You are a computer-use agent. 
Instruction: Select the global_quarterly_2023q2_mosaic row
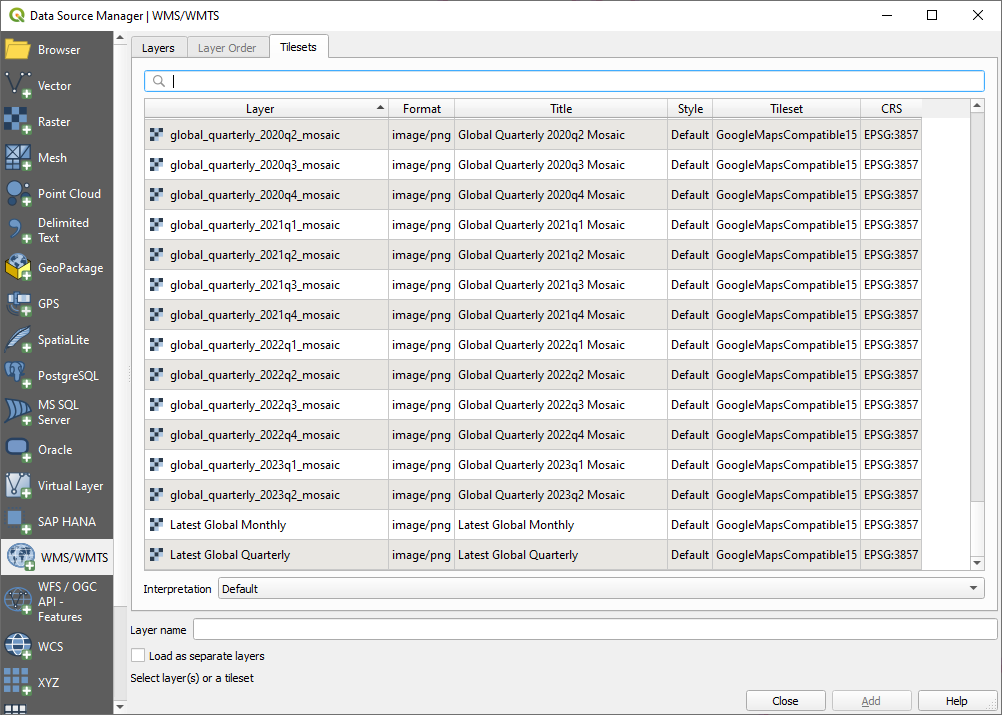tap(533, 495)
